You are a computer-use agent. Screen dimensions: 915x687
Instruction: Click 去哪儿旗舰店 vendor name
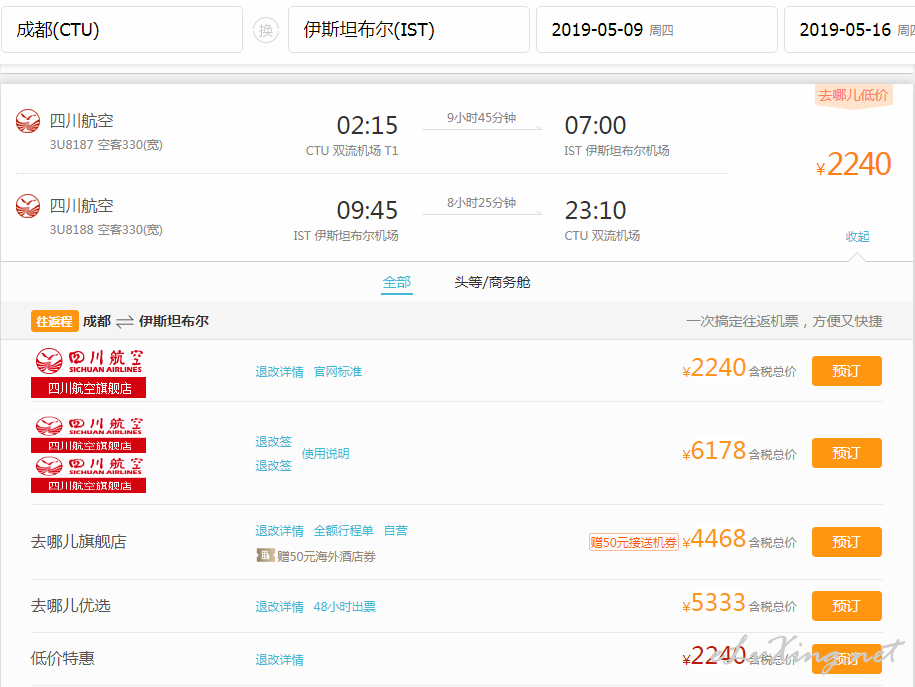79,542
